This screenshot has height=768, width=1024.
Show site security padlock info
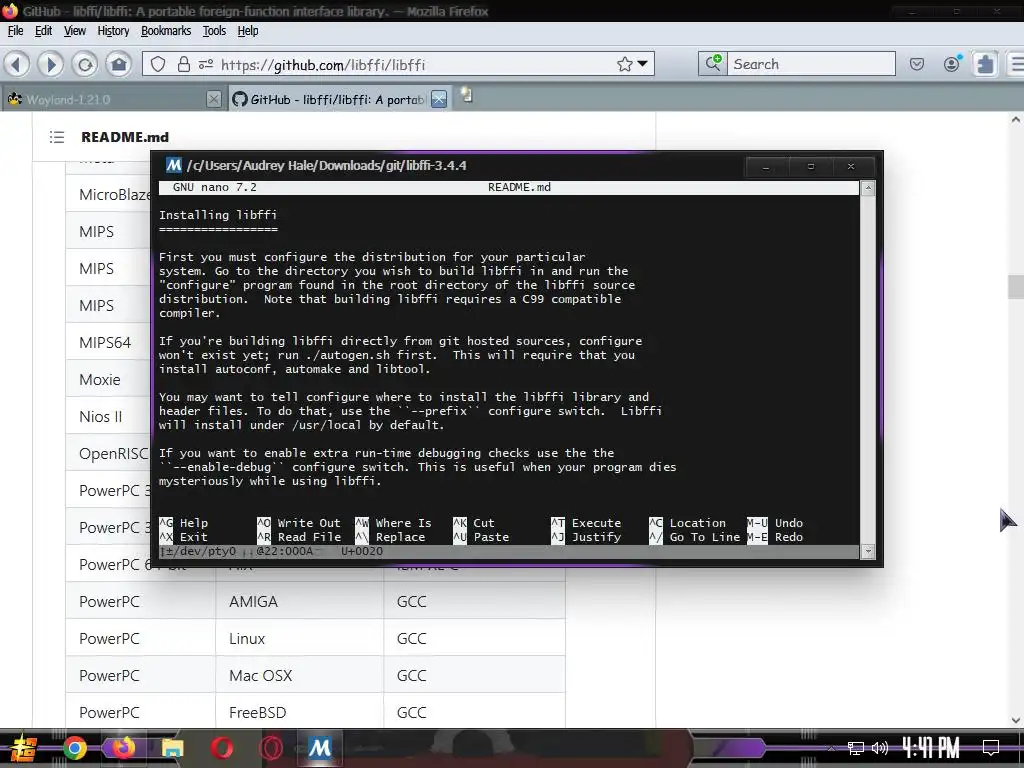184,64
